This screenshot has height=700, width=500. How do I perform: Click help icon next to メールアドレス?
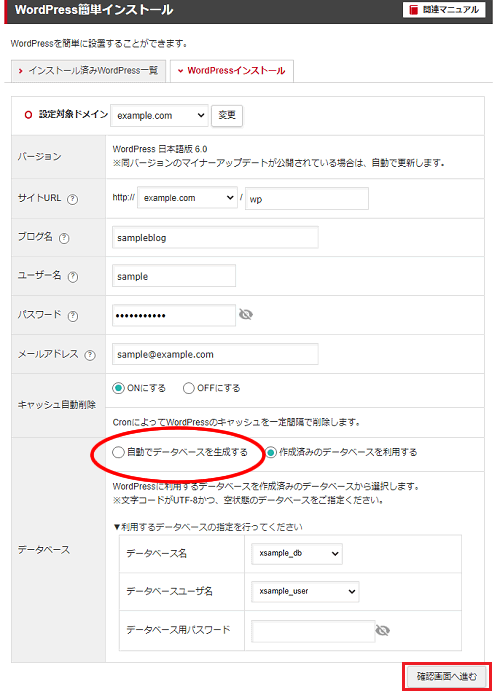[x=90, y=355]
